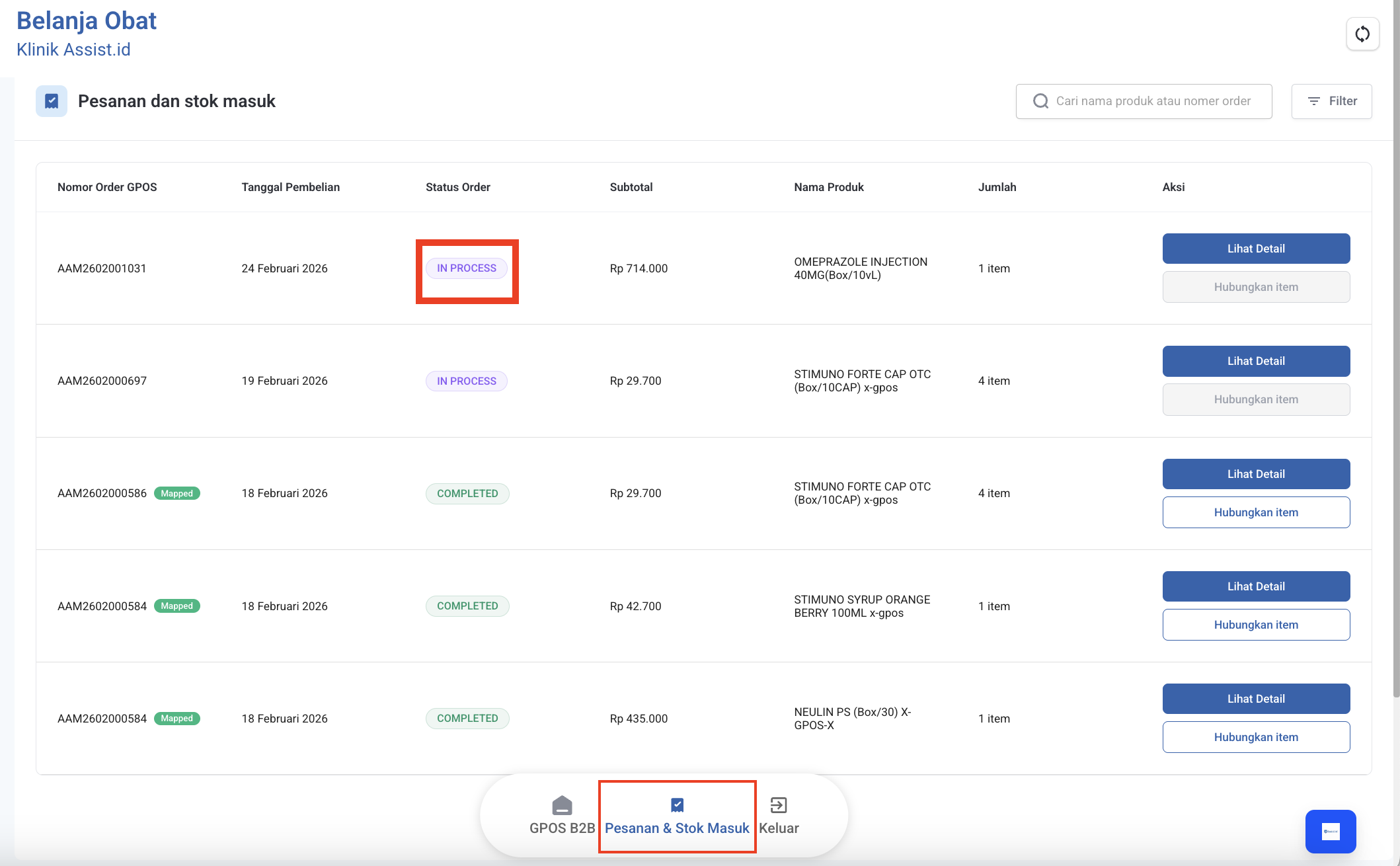Click the refresh sync icon
This screenshot has width=1400, height=866.
[x=1362, y=34]
